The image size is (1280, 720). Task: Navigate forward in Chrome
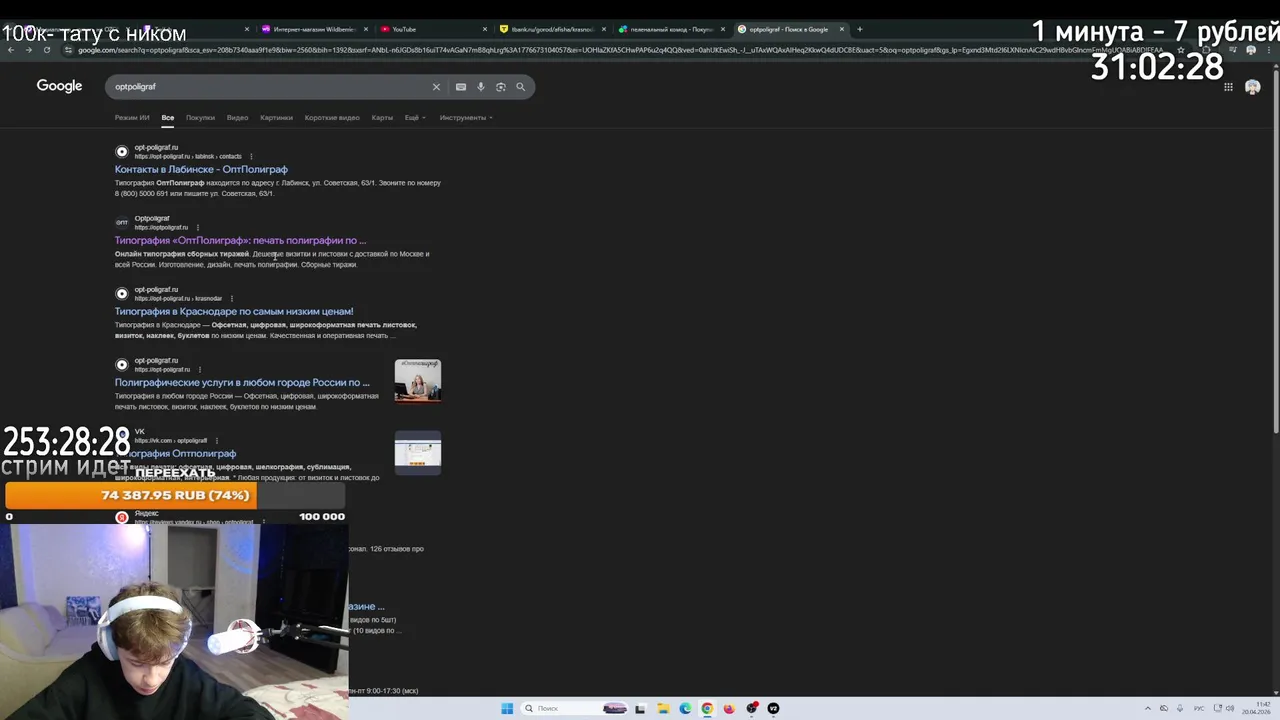(x=28, y=50)
